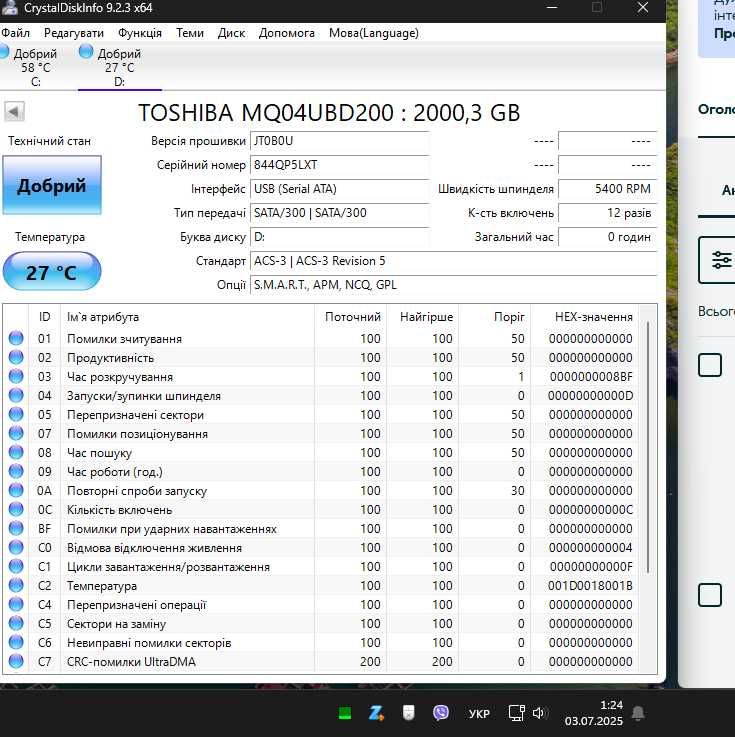Open the Теми menu
The image size is (735, 737).
pyautogui.click(x=190, y=33)
